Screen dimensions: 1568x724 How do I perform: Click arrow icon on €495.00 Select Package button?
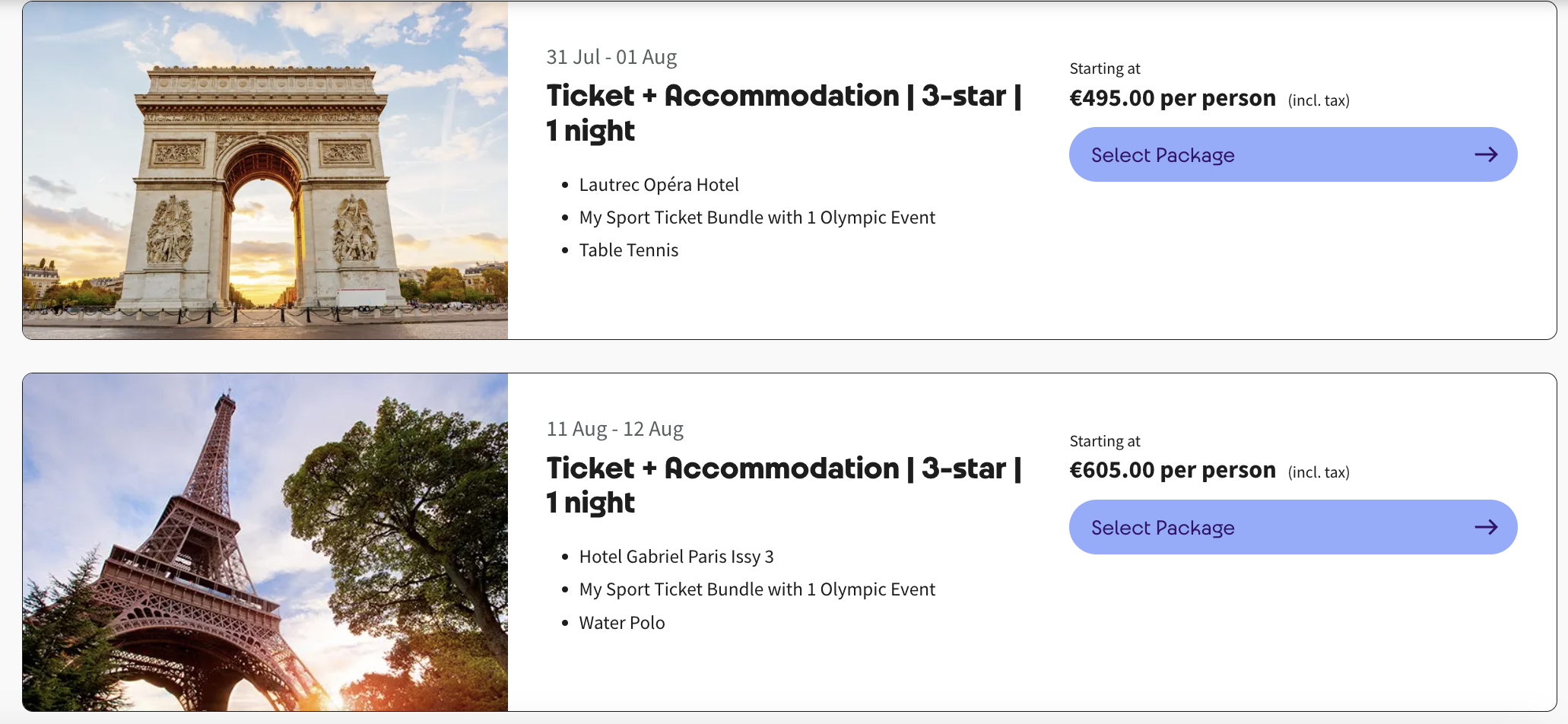[1486, 155]
